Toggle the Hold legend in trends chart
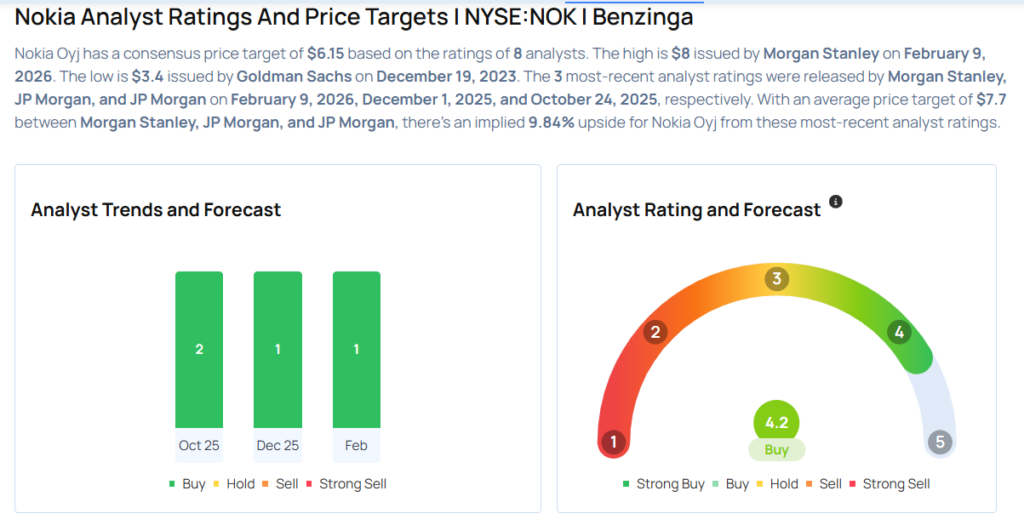 point(233,484)
